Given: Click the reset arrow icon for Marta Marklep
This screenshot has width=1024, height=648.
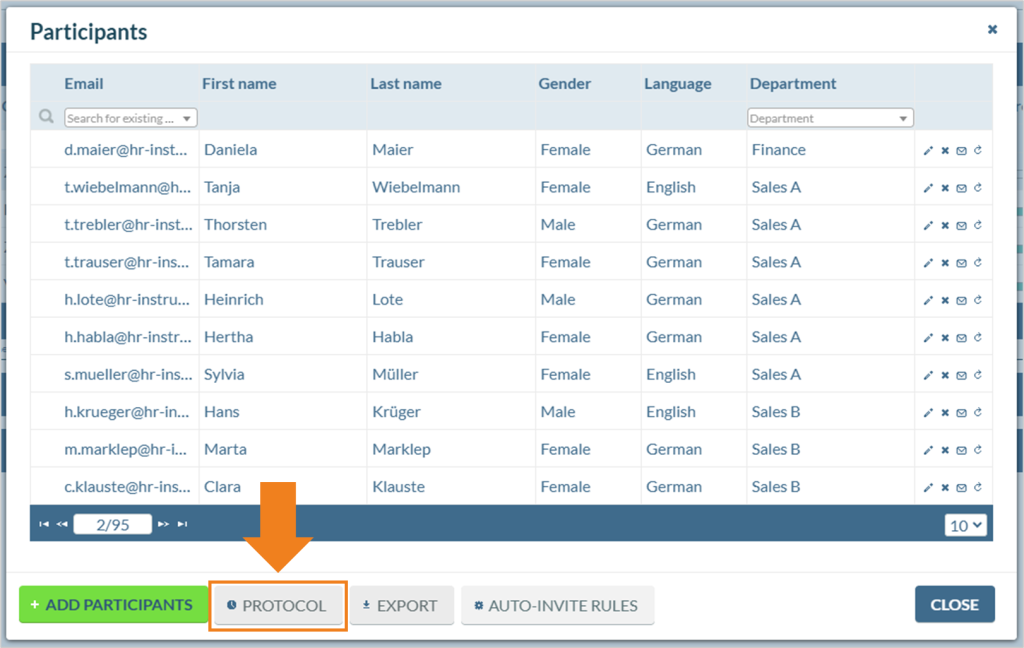Looking at the screenshot, I should (978, 449).
